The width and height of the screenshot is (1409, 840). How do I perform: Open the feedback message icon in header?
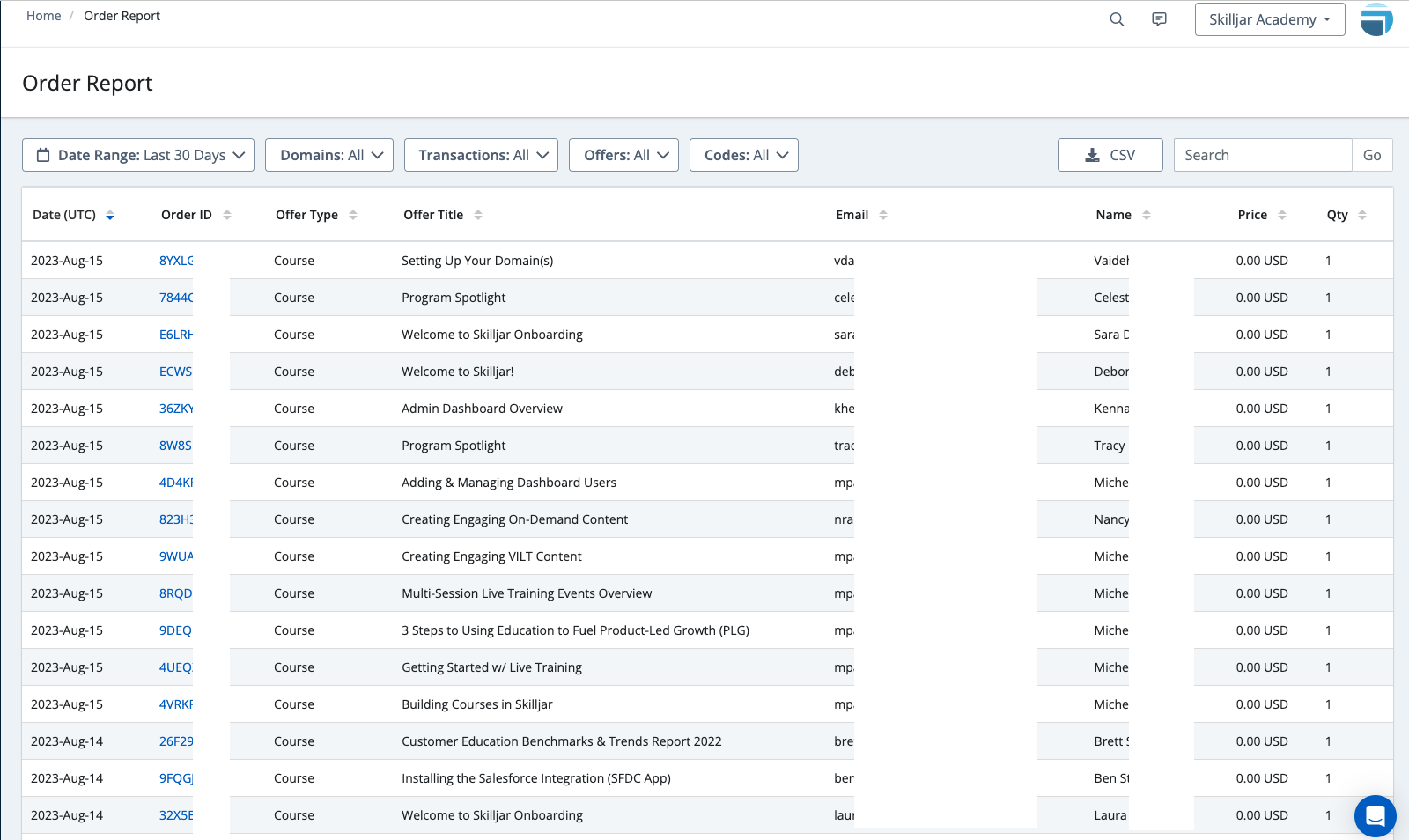1159,19
